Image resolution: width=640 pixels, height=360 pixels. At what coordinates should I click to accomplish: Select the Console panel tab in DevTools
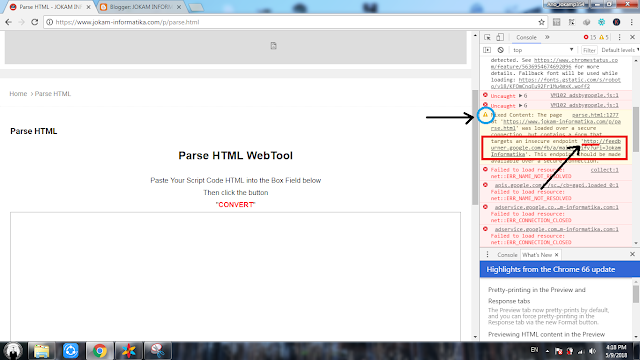pos(526,37)
